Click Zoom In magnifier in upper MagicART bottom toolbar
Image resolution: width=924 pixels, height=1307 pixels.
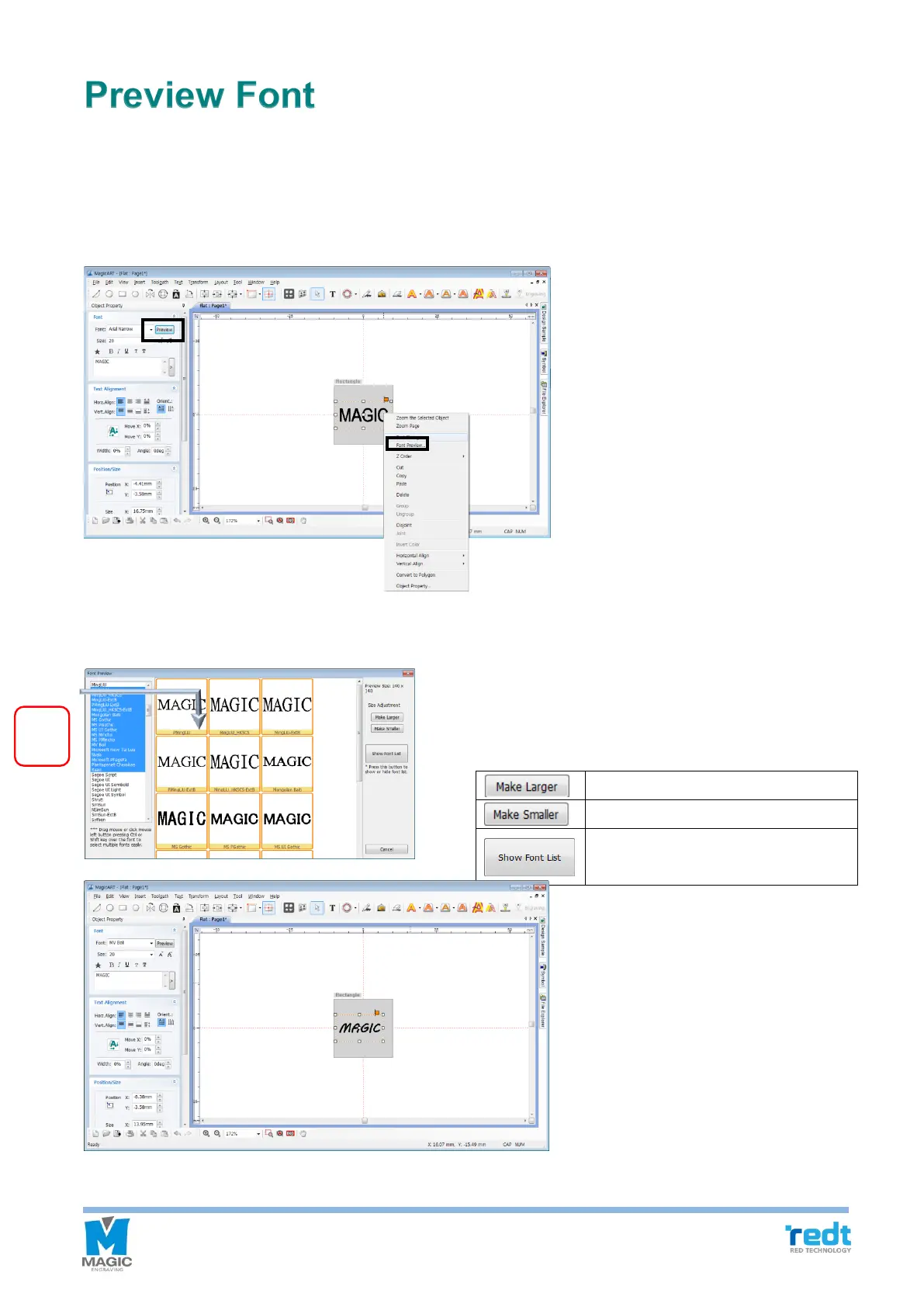pyautogui.click(x=206, y=521)
